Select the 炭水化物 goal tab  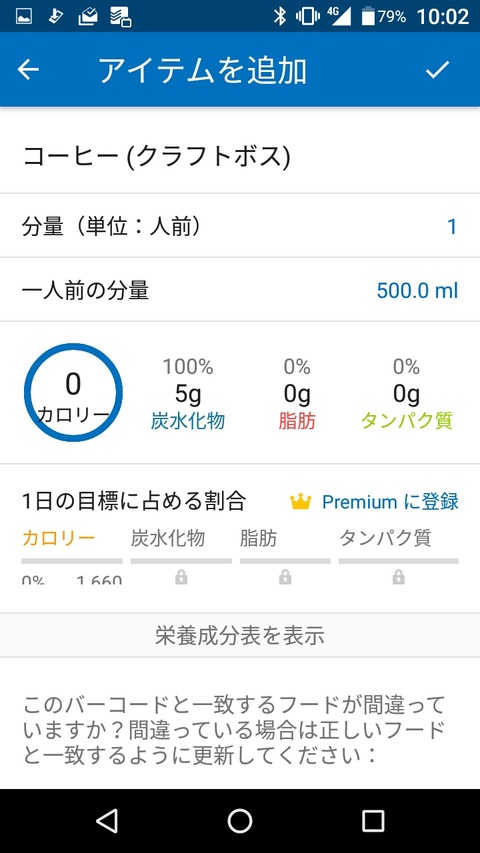click(168, 539)
